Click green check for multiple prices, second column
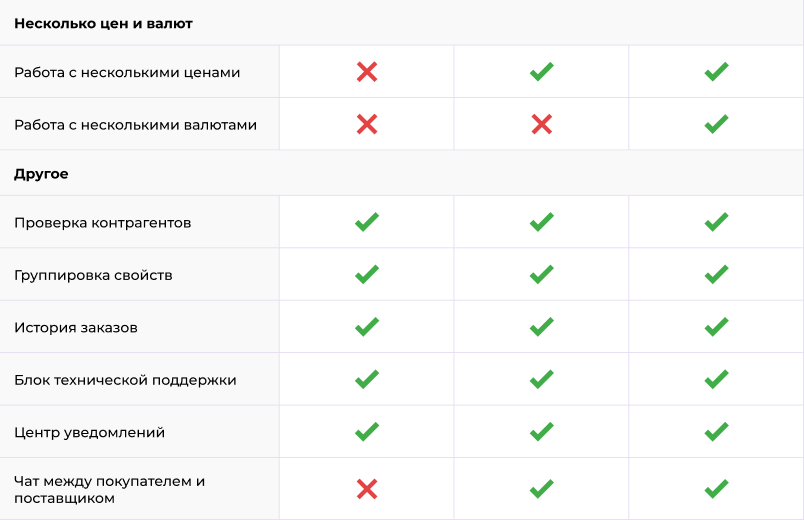Viewport: 804px width, 520px height. pyautogui.click(x=541, y=72)
